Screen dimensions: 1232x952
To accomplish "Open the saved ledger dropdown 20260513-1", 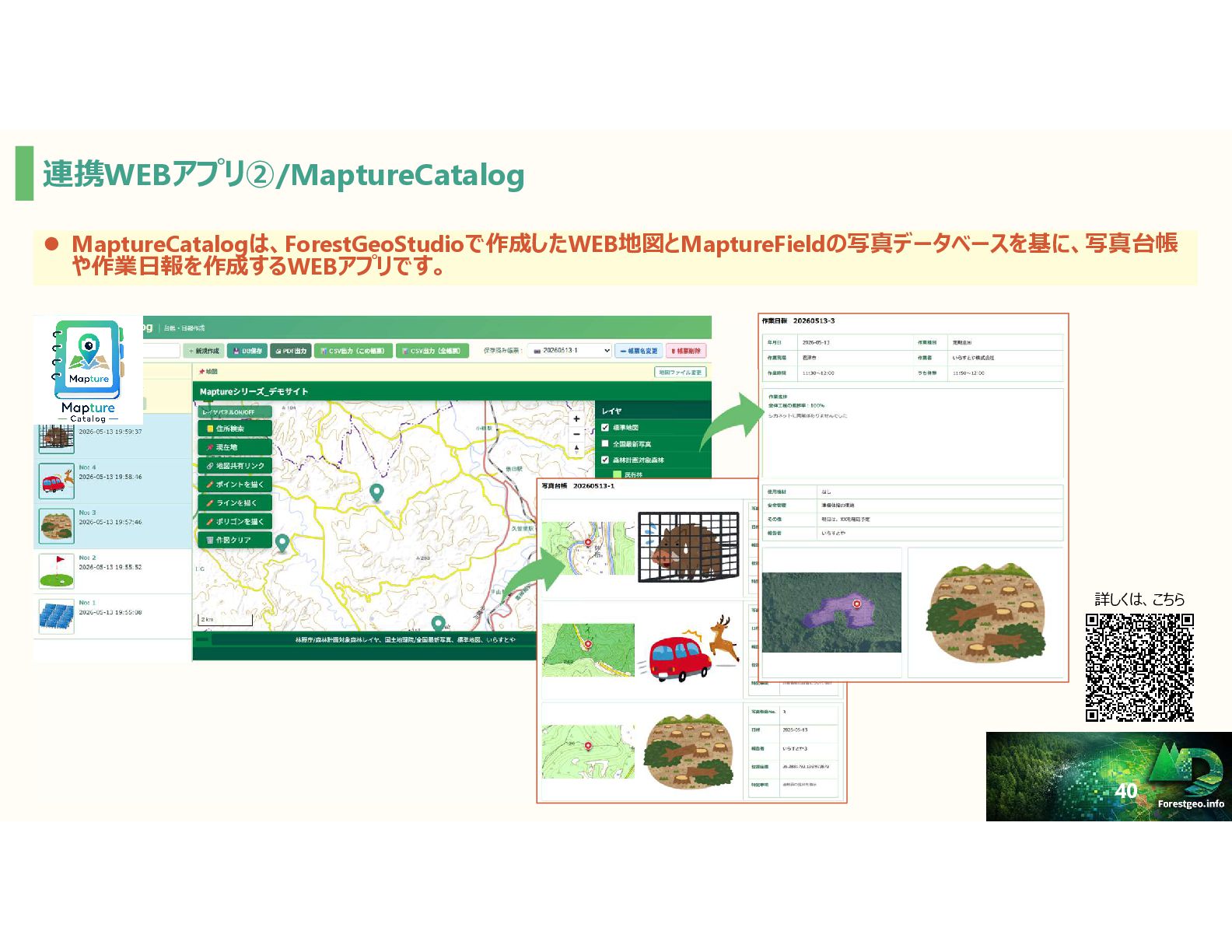I will point(570,351).
